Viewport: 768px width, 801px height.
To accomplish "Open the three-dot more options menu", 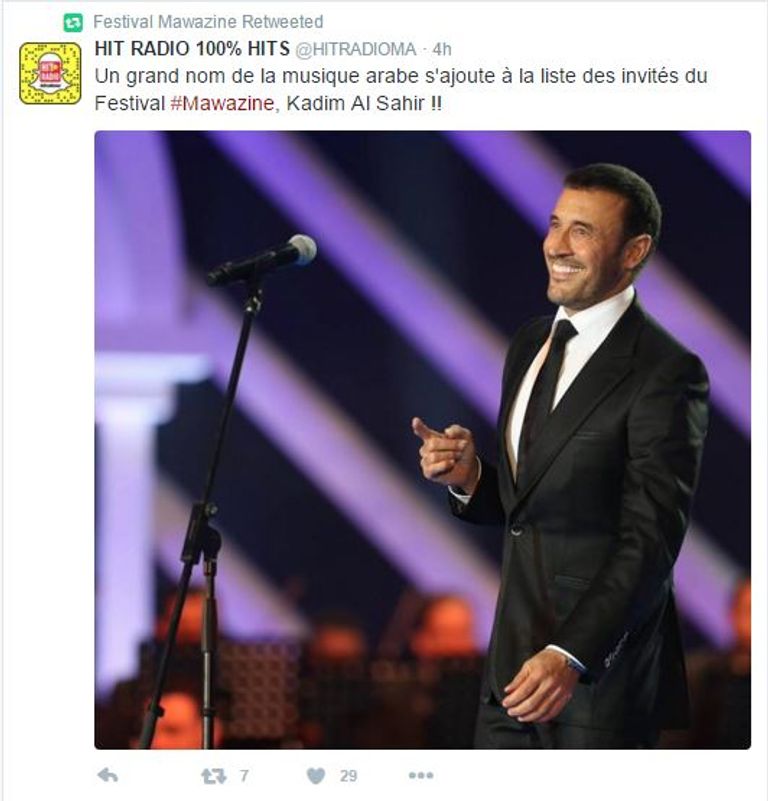I will coord(421,776).
